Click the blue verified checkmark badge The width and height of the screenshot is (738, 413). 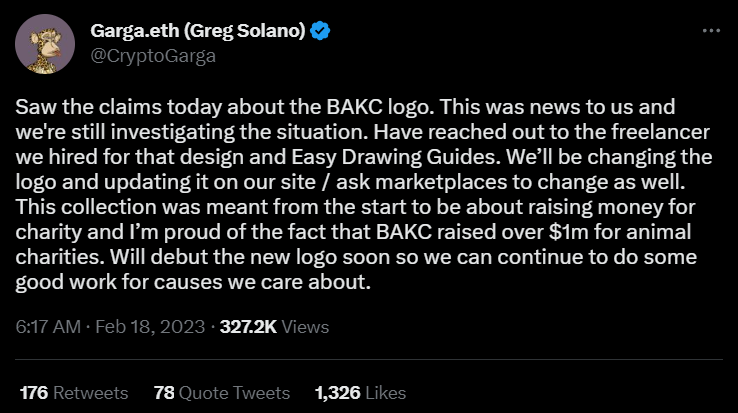coord(322,31)
